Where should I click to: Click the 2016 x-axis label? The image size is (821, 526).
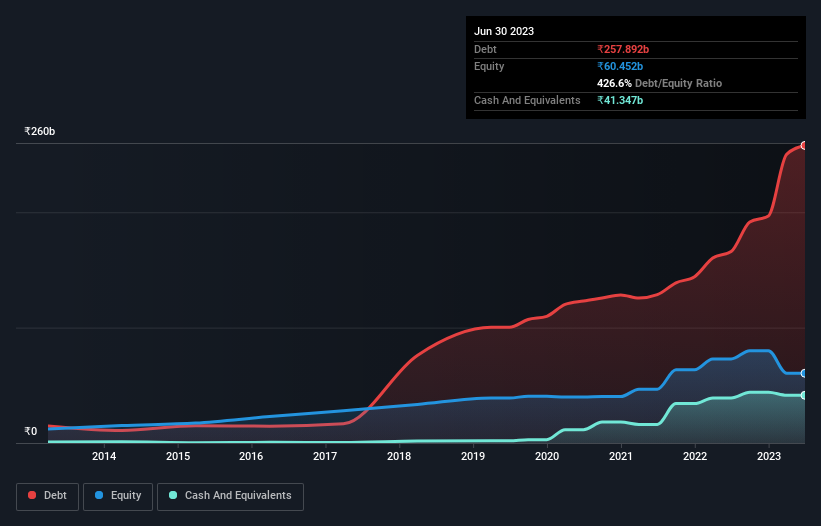tap(251, 456)
